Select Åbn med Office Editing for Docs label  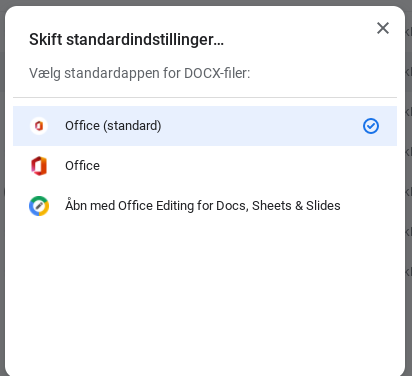[203, 206]
